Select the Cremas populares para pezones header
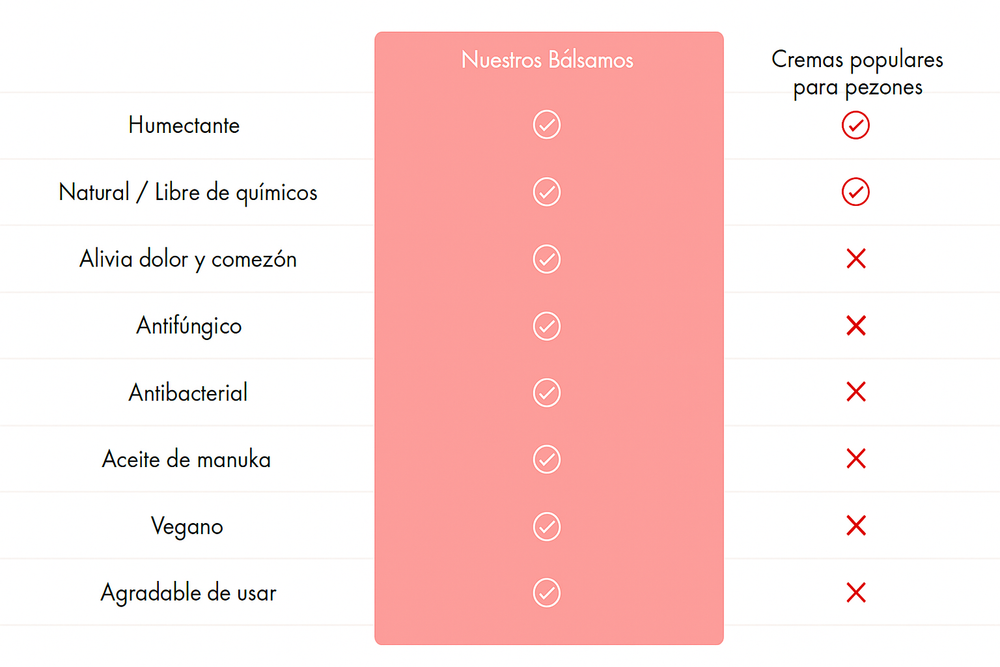This screenshot has width=1000, height=667. pyautogui.click(x=857, y=73)
